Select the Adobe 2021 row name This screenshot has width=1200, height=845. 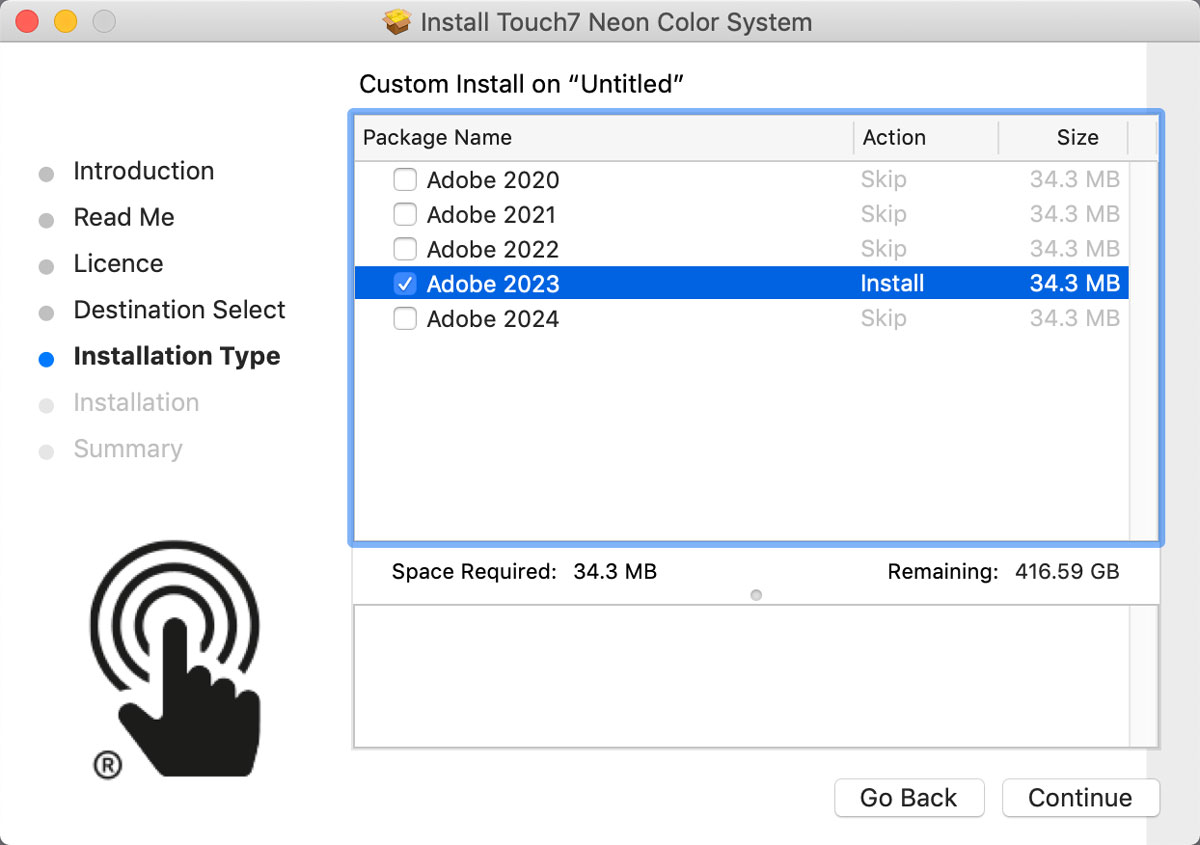pos(491,215)
